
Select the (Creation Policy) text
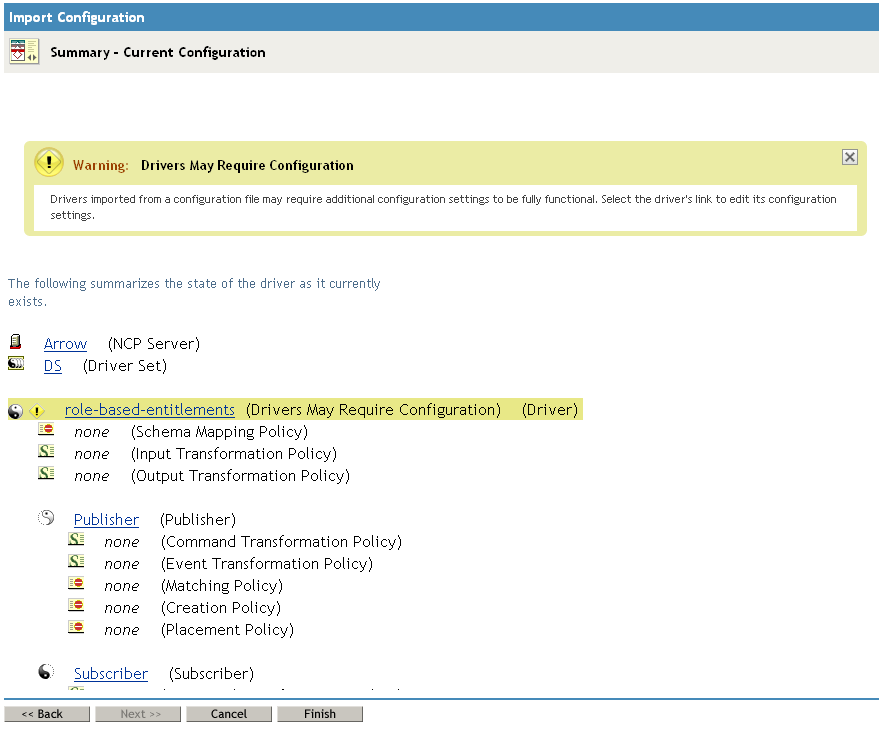[x=221, y=608]
